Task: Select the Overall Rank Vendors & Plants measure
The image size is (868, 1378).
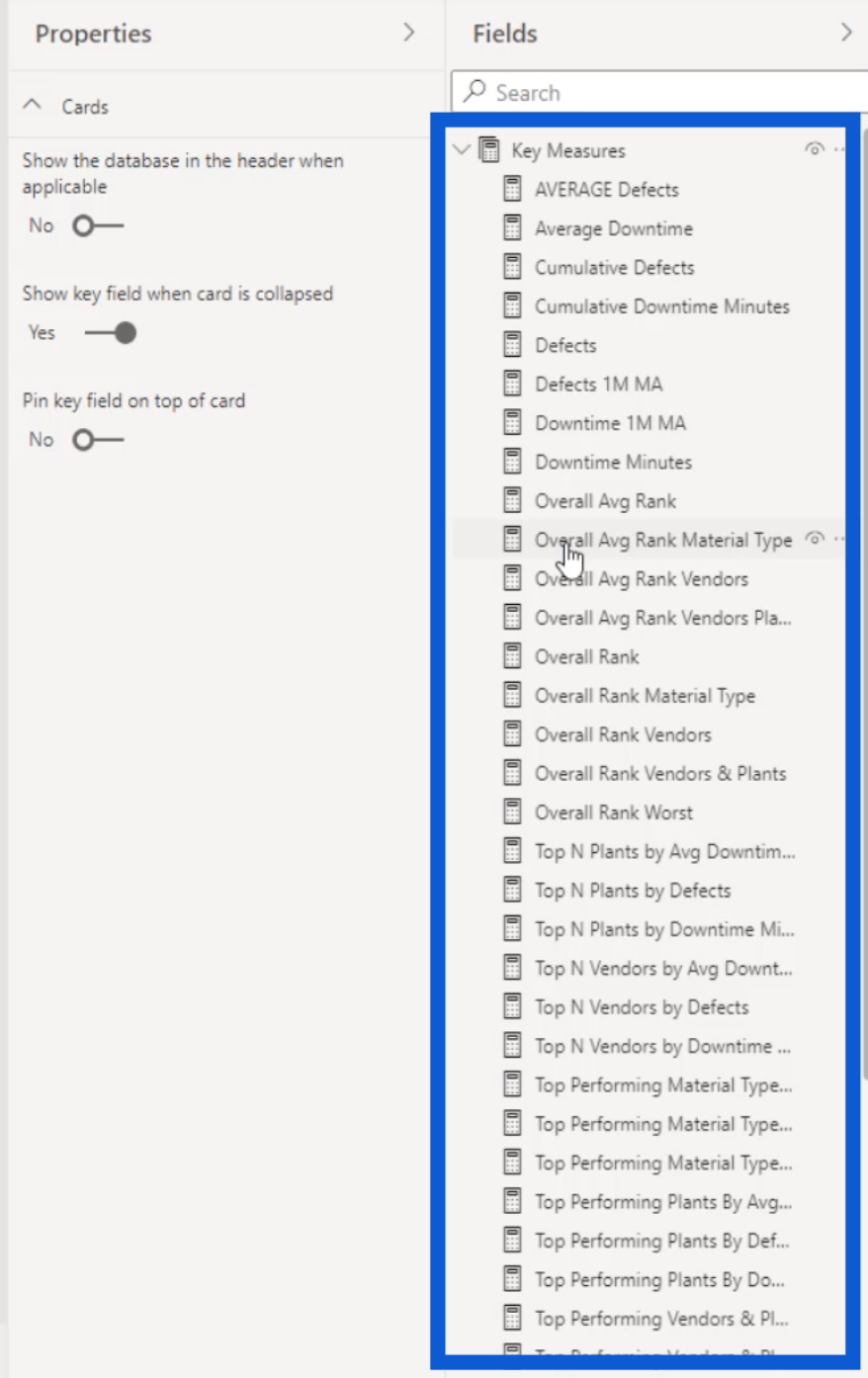Action: (x=660, y=773)
